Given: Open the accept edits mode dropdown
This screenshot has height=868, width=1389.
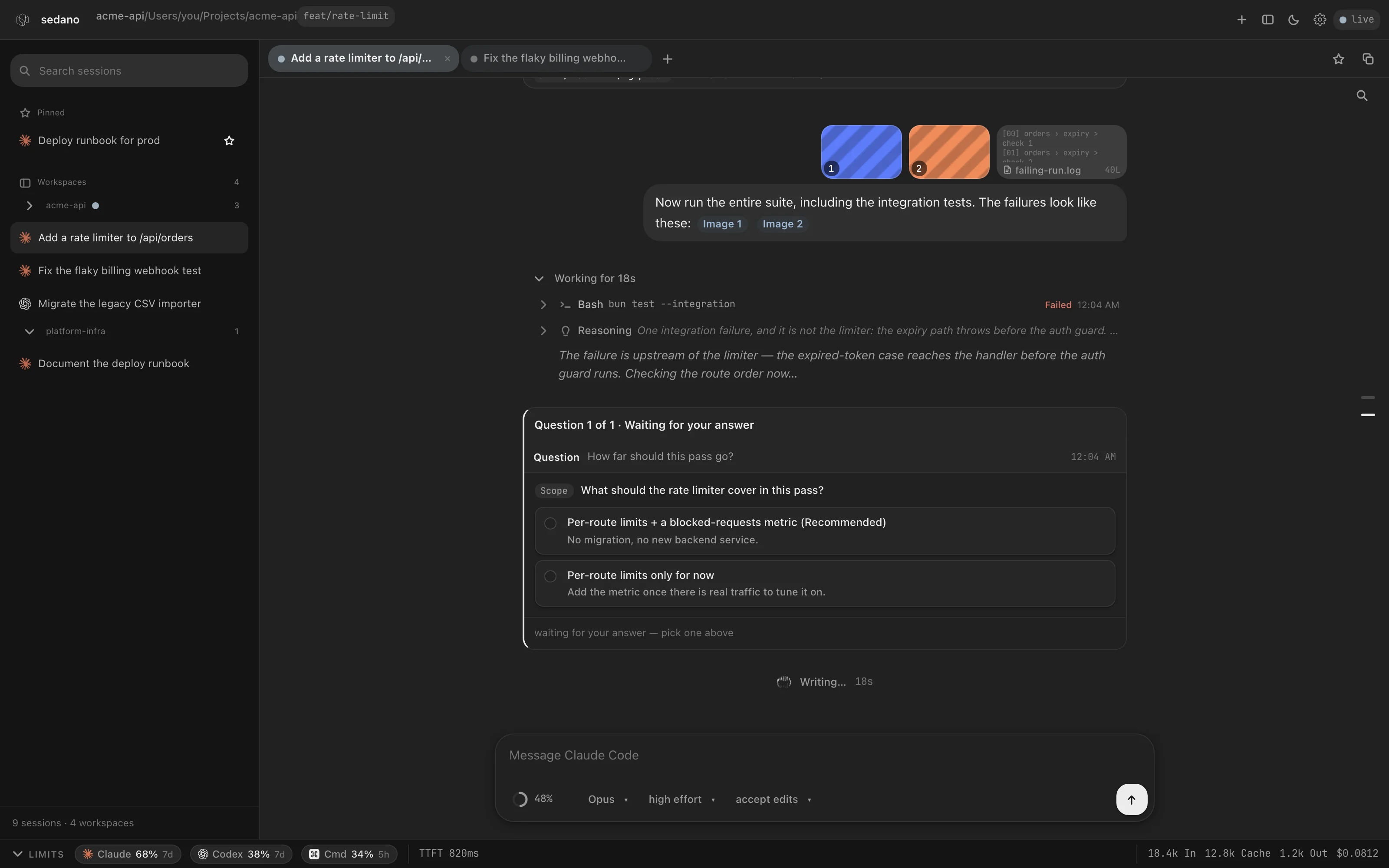Looking at the screenshot, I should pos(773,799).
